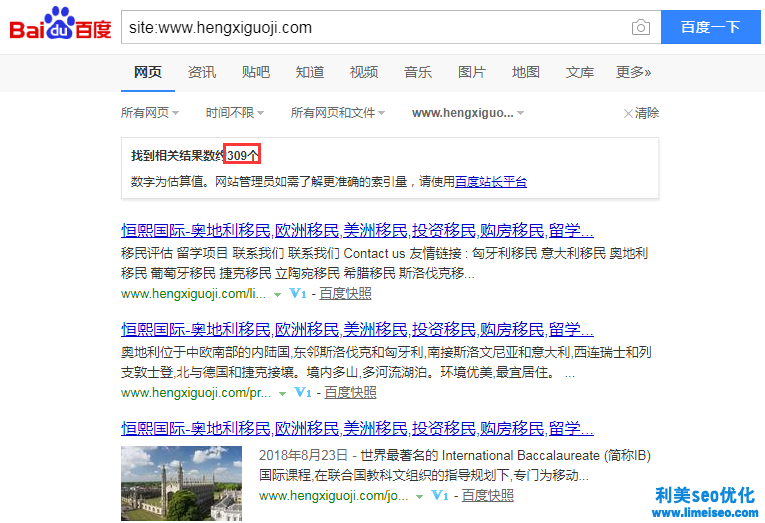Expand the 所有网页和文件 dropdown

click(x=338, y=113)
